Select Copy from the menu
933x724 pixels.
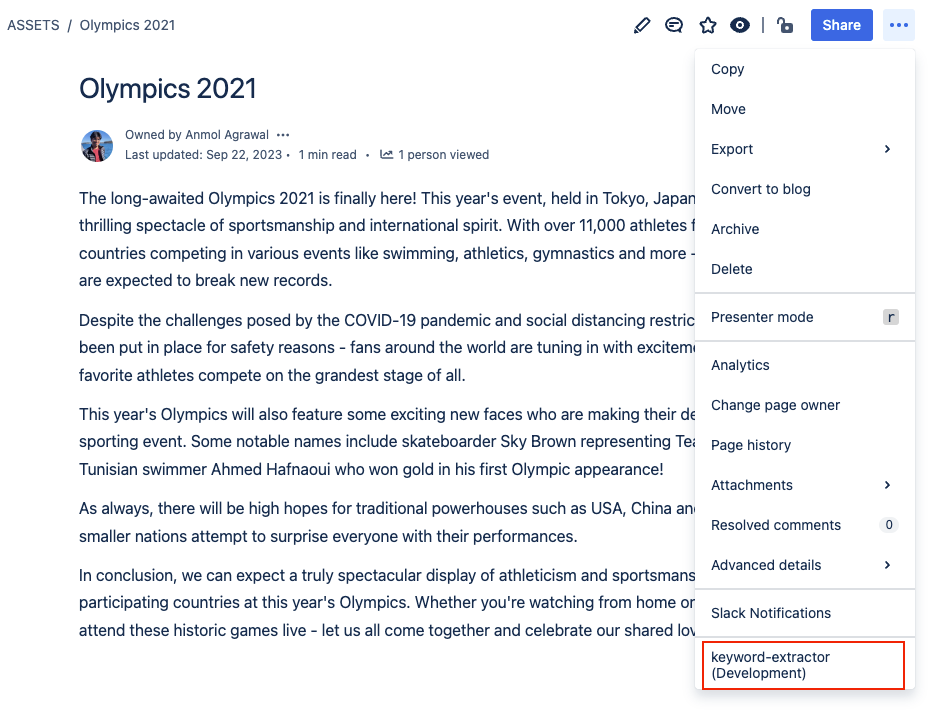[x=727, y=69]
